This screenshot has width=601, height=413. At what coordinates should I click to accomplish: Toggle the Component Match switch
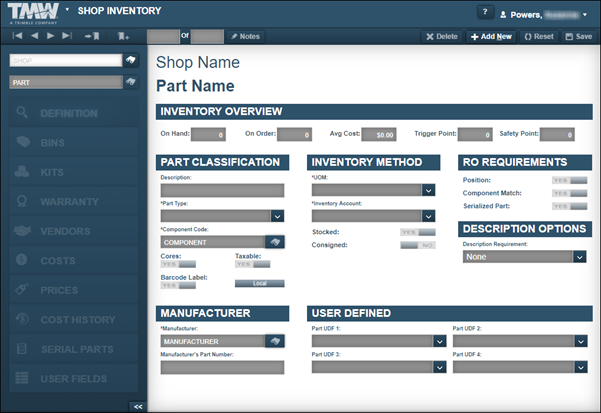pos(569,193)
